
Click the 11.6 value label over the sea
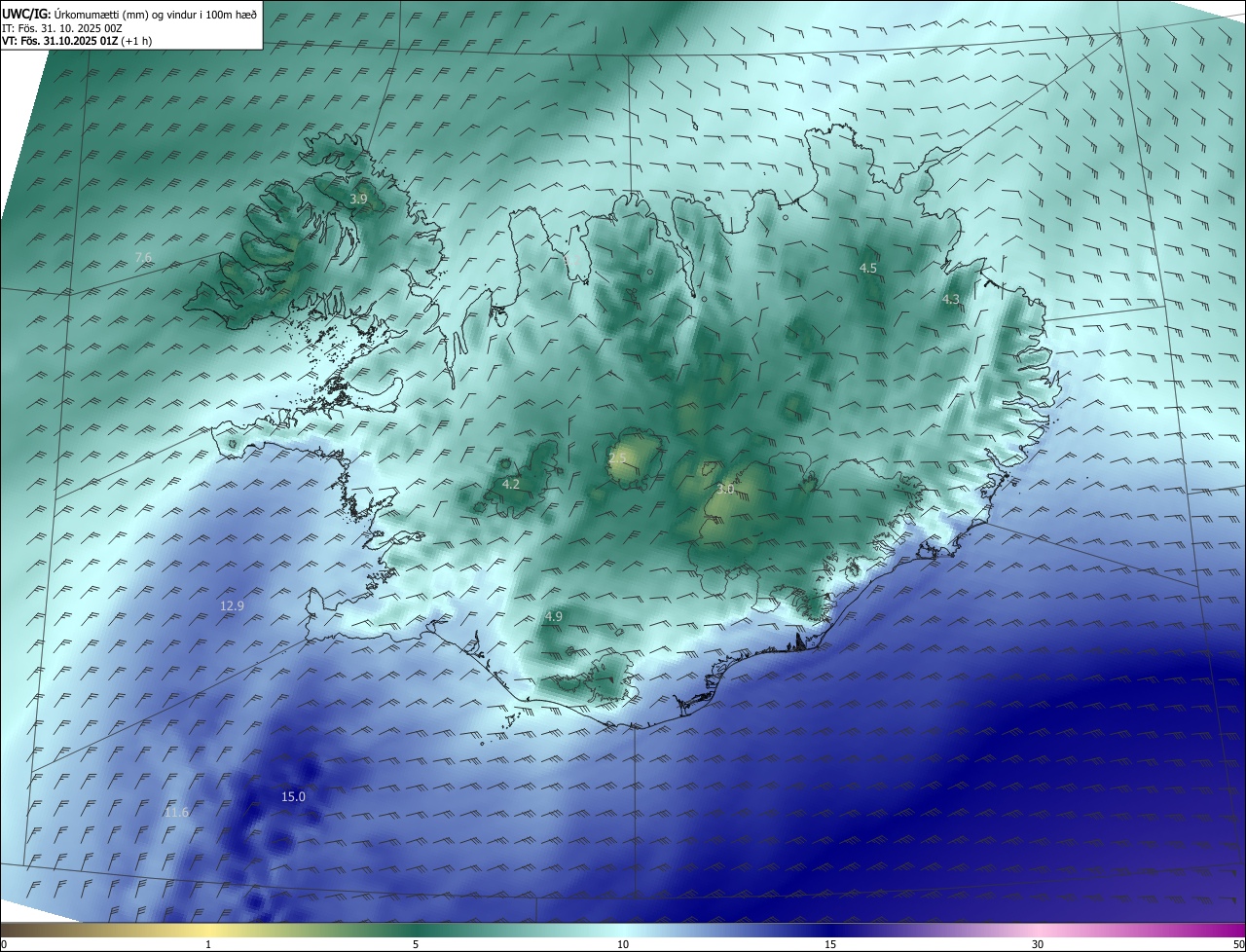tap(176, 812)
